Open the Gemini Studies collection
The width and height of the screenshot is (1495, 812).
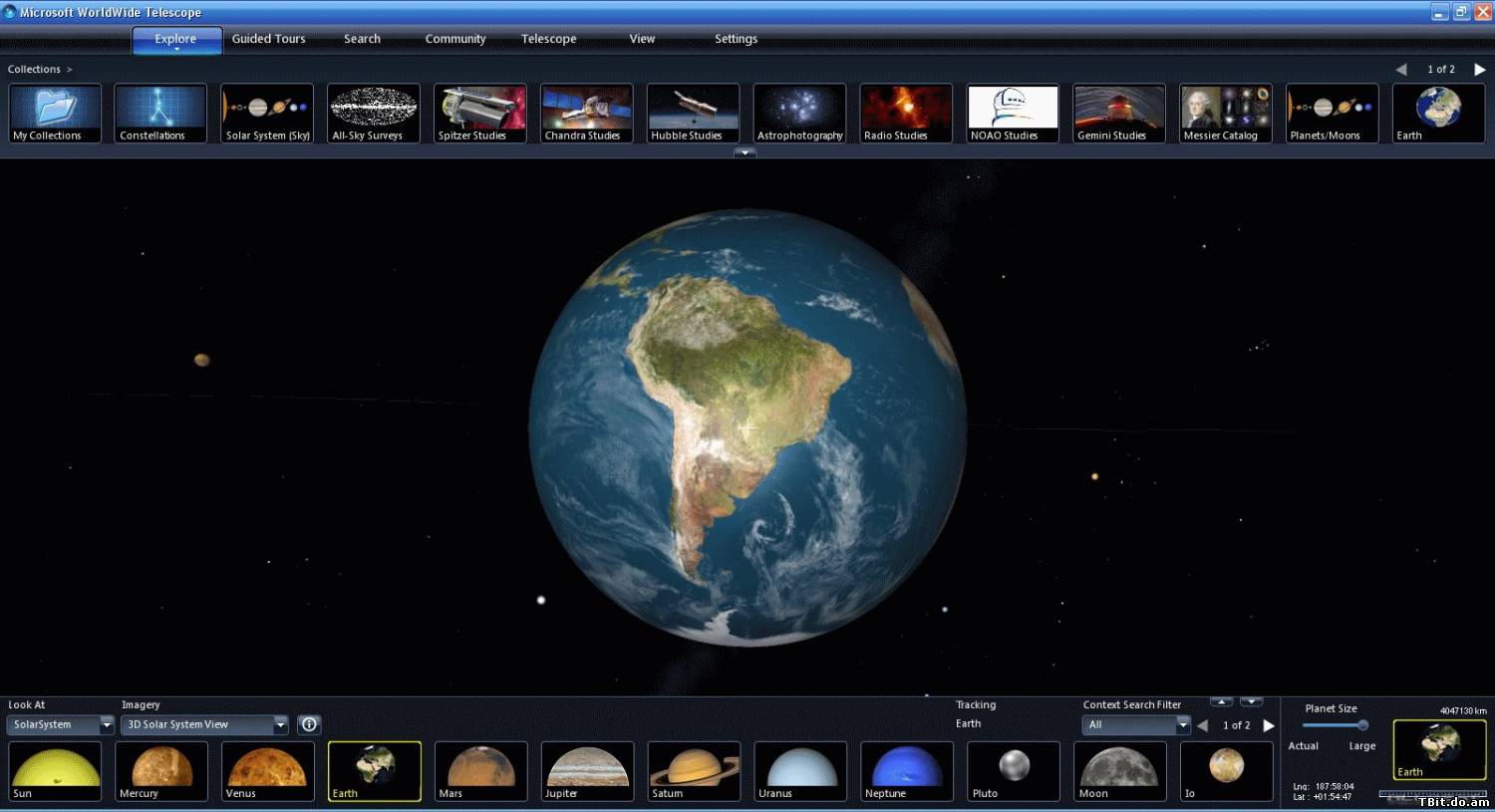(1119, 114)
